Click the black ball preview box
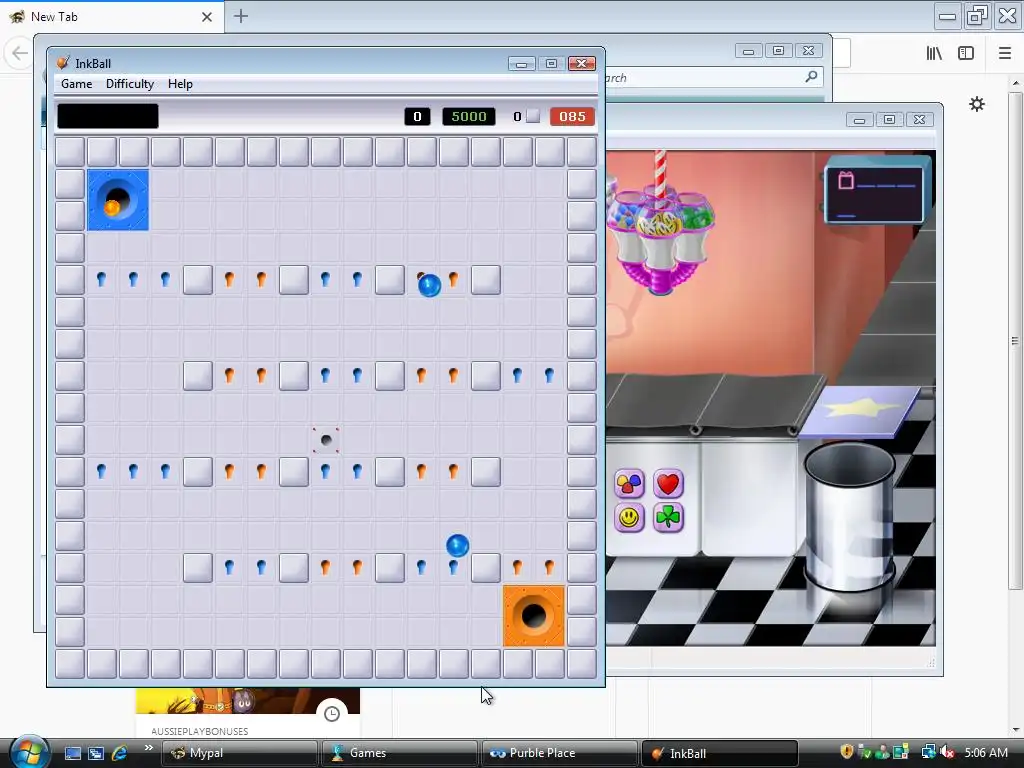The width and height of the screenshot is (1024, 768). pos(108,116)
